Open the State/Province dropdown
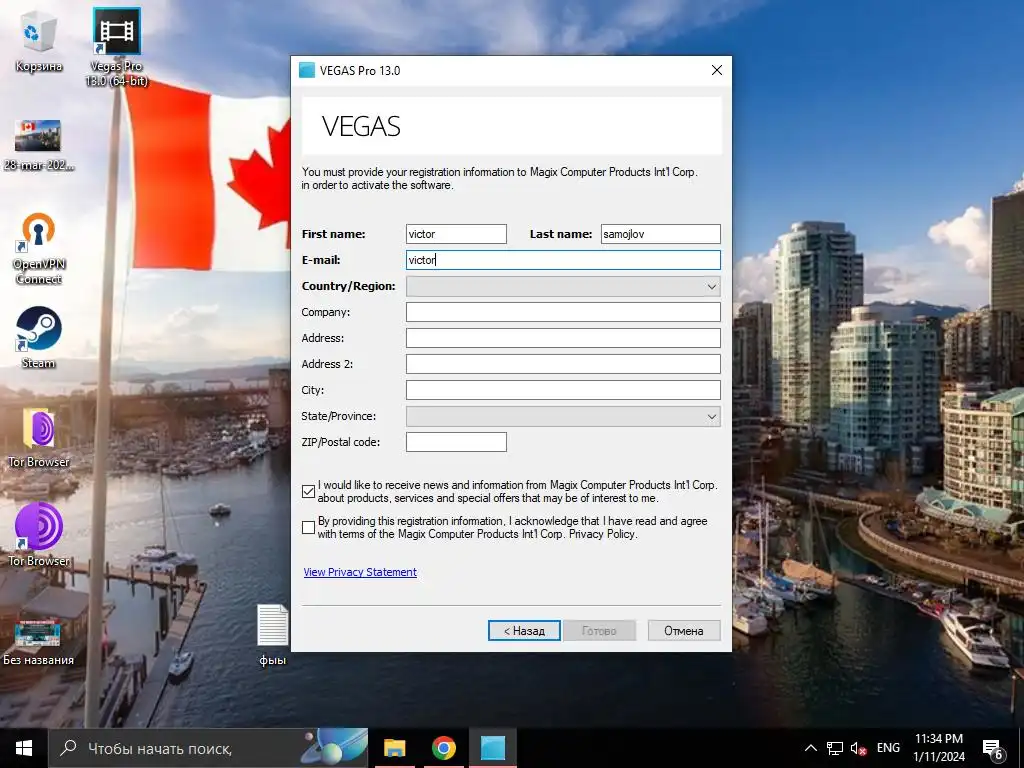1024x768 pixels. 563,416
